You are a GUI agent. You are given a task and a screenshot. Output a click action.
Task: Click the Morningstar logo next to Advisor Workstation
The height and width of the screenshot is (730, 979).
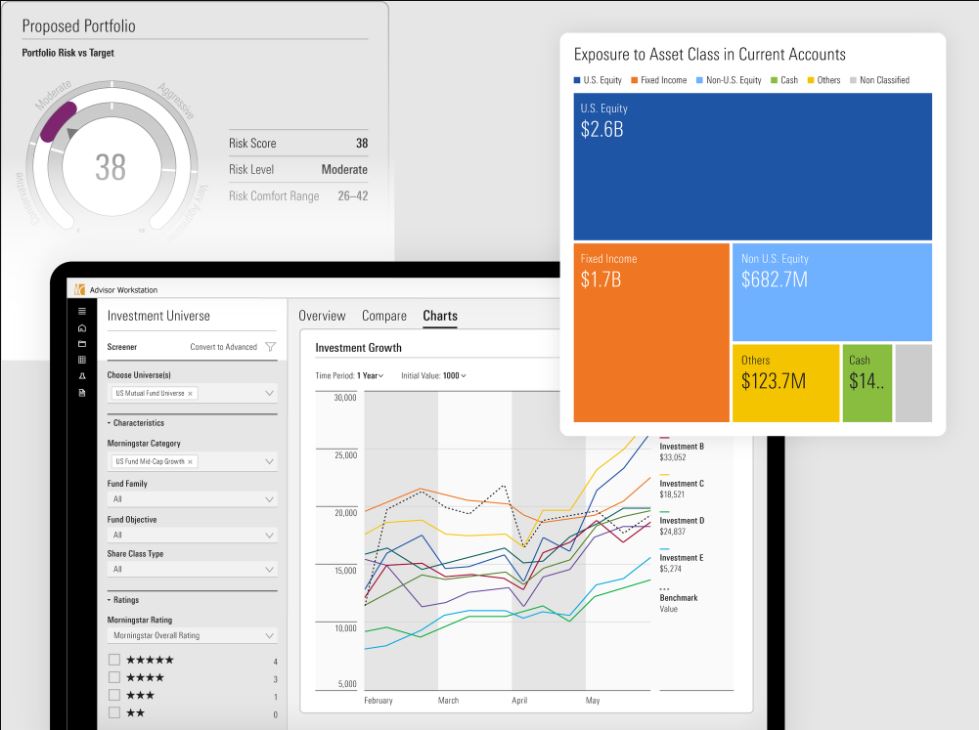78,289
